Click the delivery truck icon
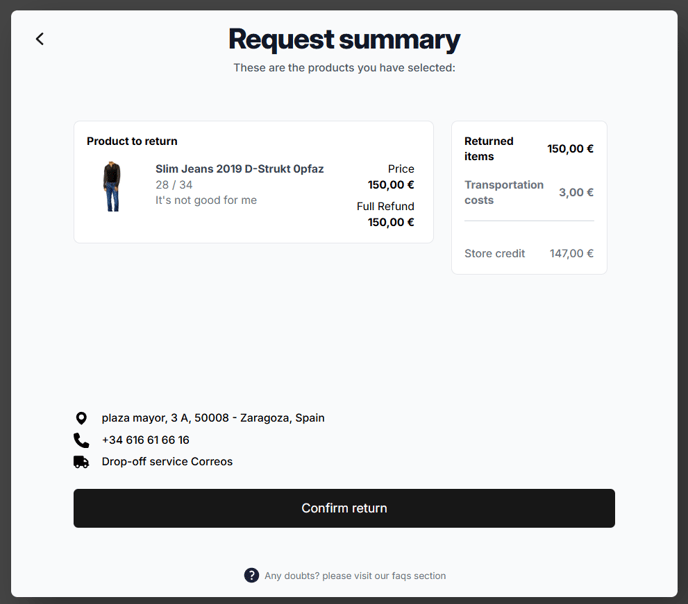688x604 pixels. [81, 462]
